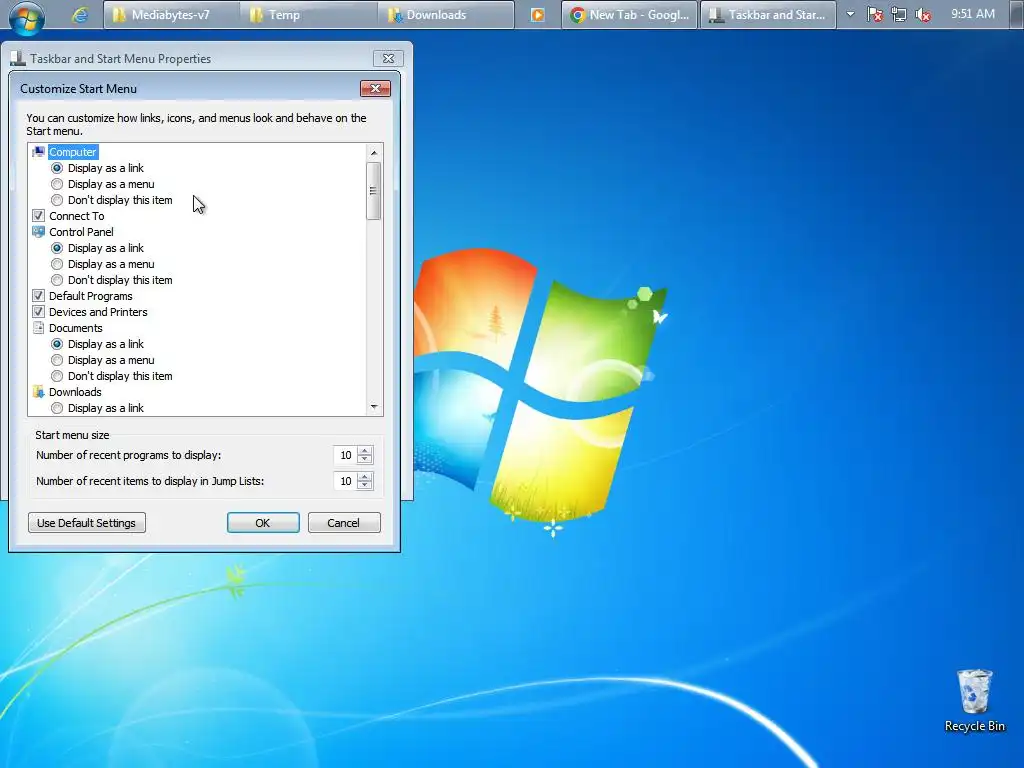Switch to Mediabytes-v7 taskbar window
Screen dimensions: 1024x768
coord(171,14)
